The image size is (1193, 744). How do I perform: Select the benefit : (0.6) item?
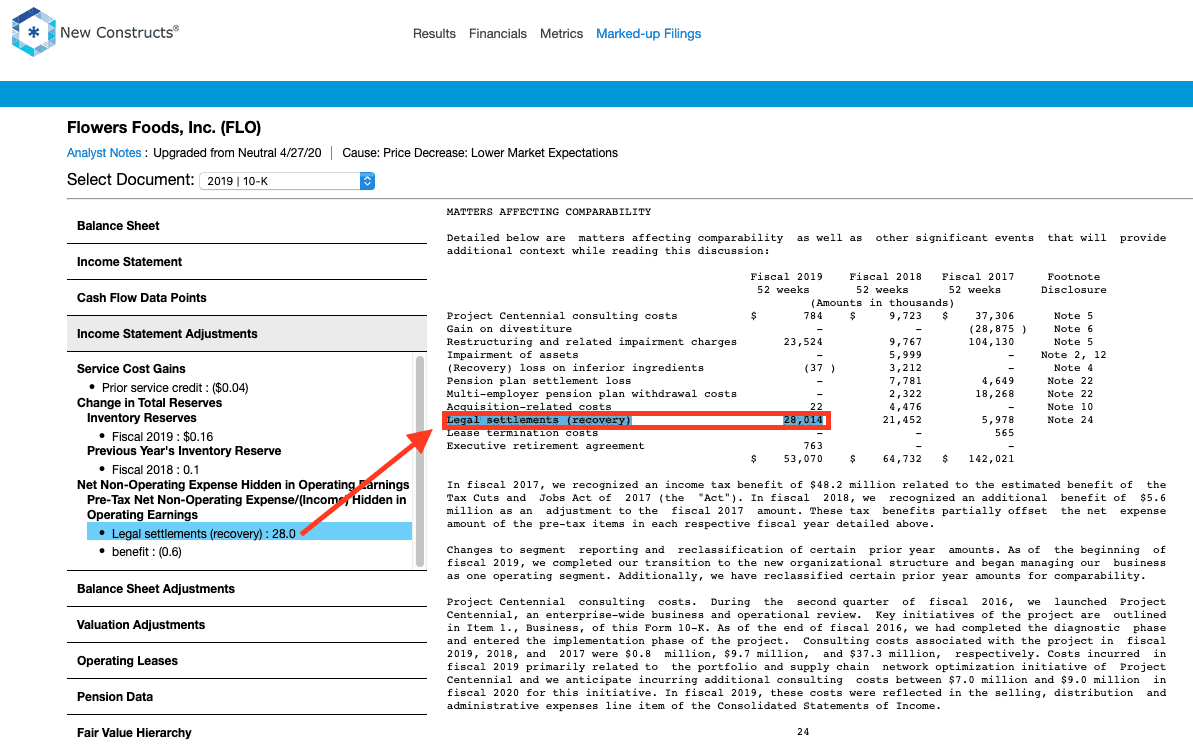click(147, 552)
